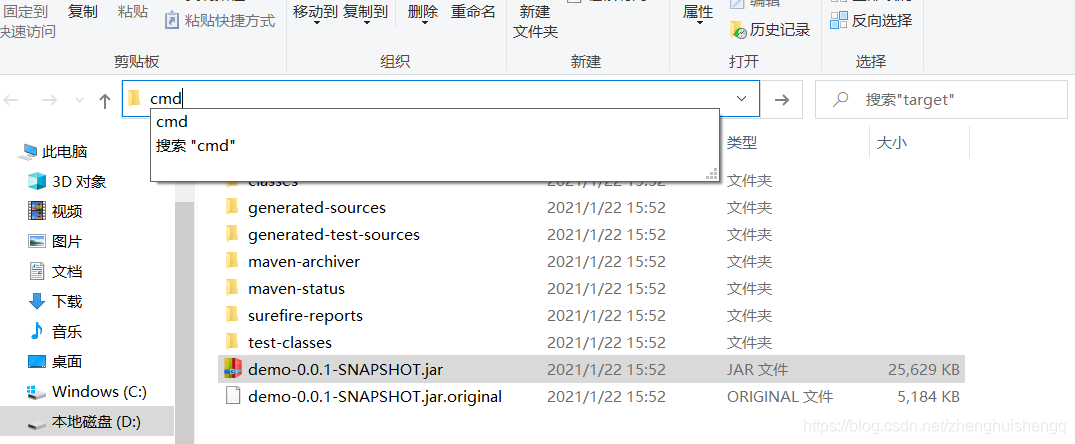Open Windows (C:) drive in sidebar
This screenshot has width=1075, height=444.
click(87, 392)
